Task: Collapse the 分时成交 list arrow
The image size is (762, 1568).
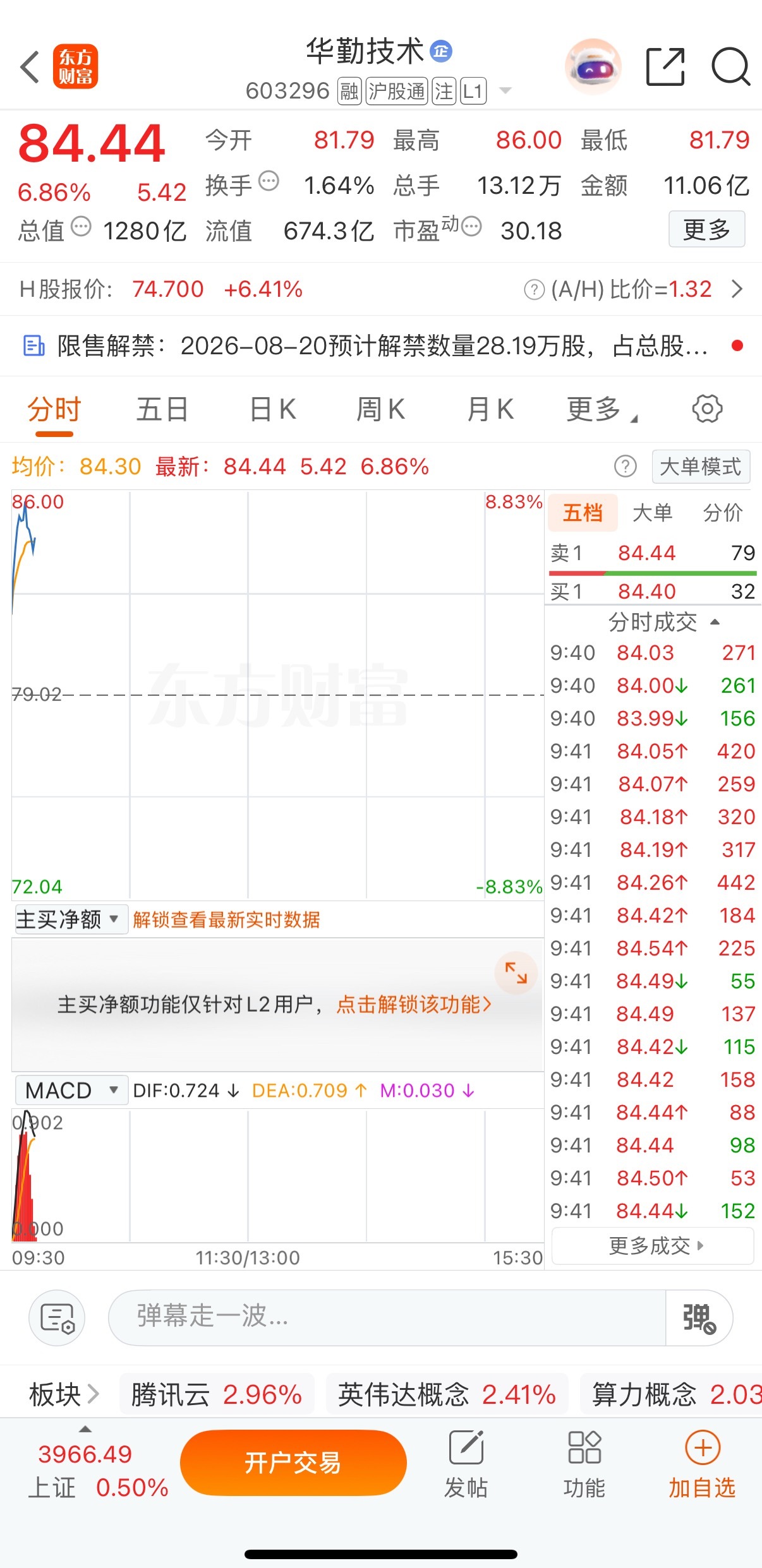Action: point(715,622)
